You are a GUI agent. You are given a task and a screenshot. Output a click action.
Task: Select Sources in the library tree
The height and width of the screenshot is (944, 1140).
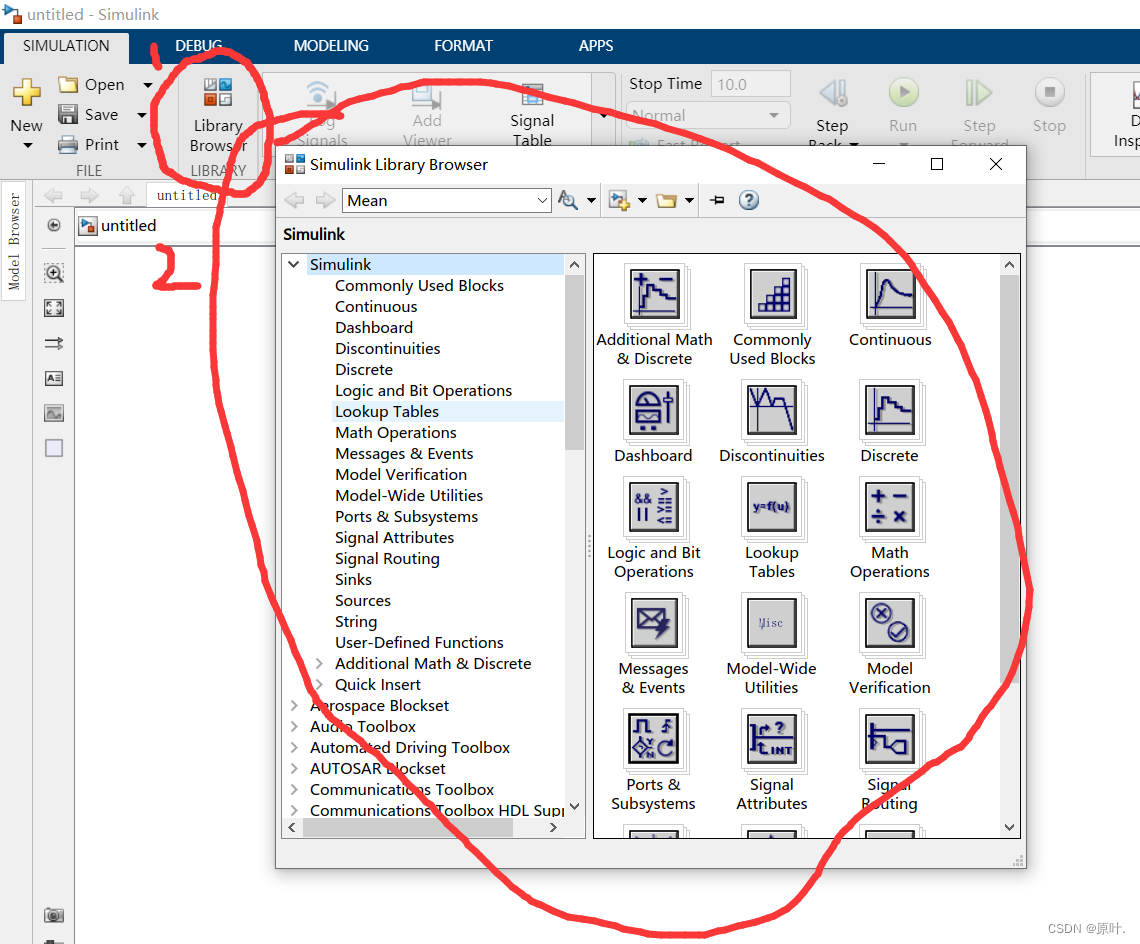coord(363,601)
